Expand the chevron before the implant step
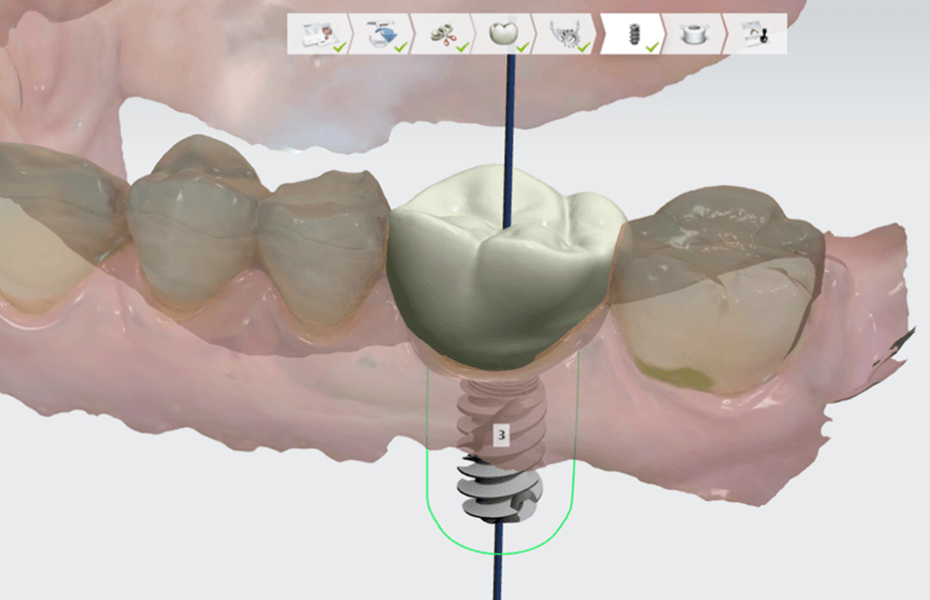This screenshot has width=930, height=600. pyautogui.click(x=600, y=32)
